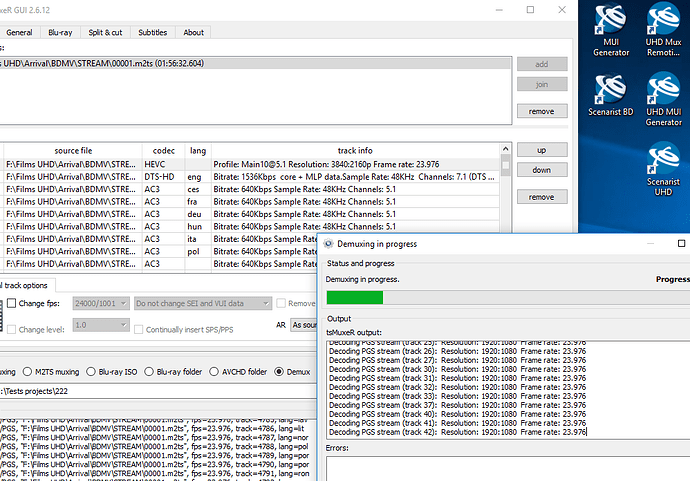This screenshot has width=690, height=481.
Task: Click inside the Errors text box
Action: coord(508,468)
